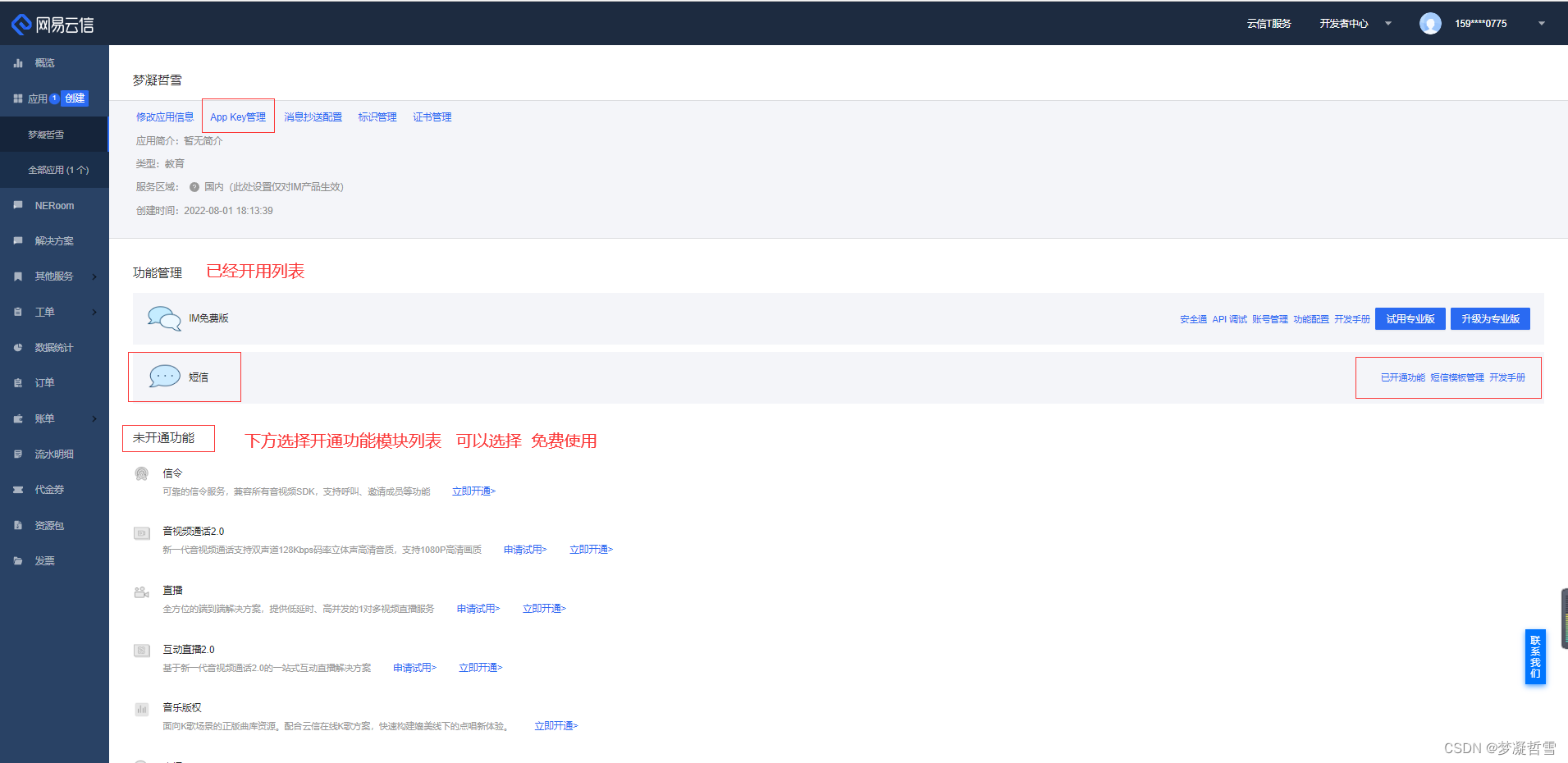Click 申请试用 for 直播

(x=478, y=609)
